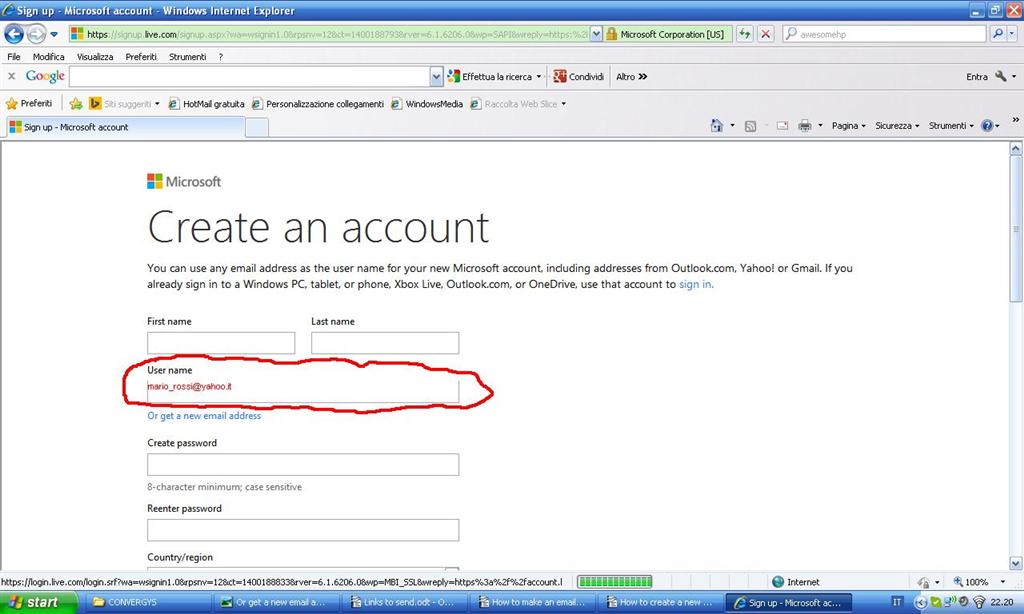
Task: Click the Condividi share button
Action: (x=579, y=76)
